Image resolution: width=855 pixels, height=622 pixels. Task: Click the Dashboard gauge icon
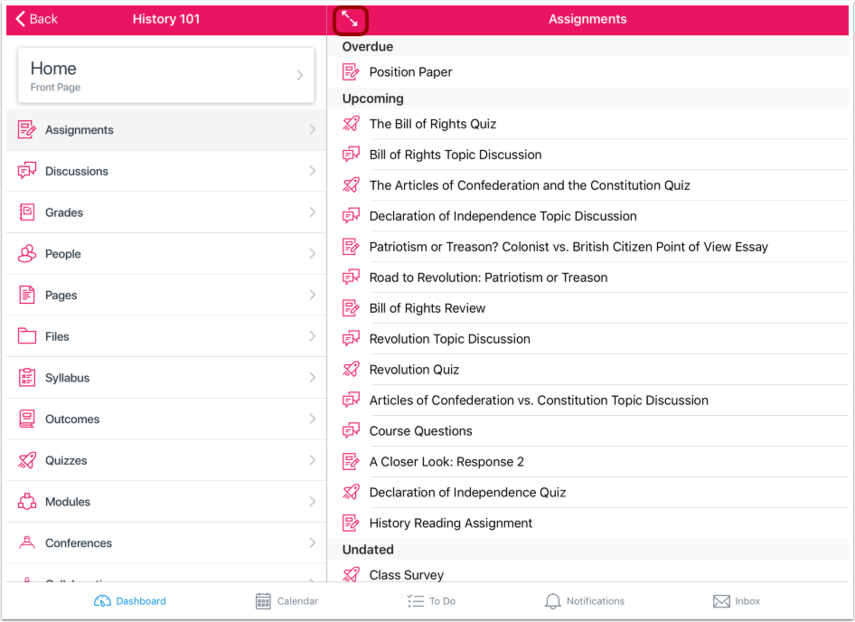(102, 601)
